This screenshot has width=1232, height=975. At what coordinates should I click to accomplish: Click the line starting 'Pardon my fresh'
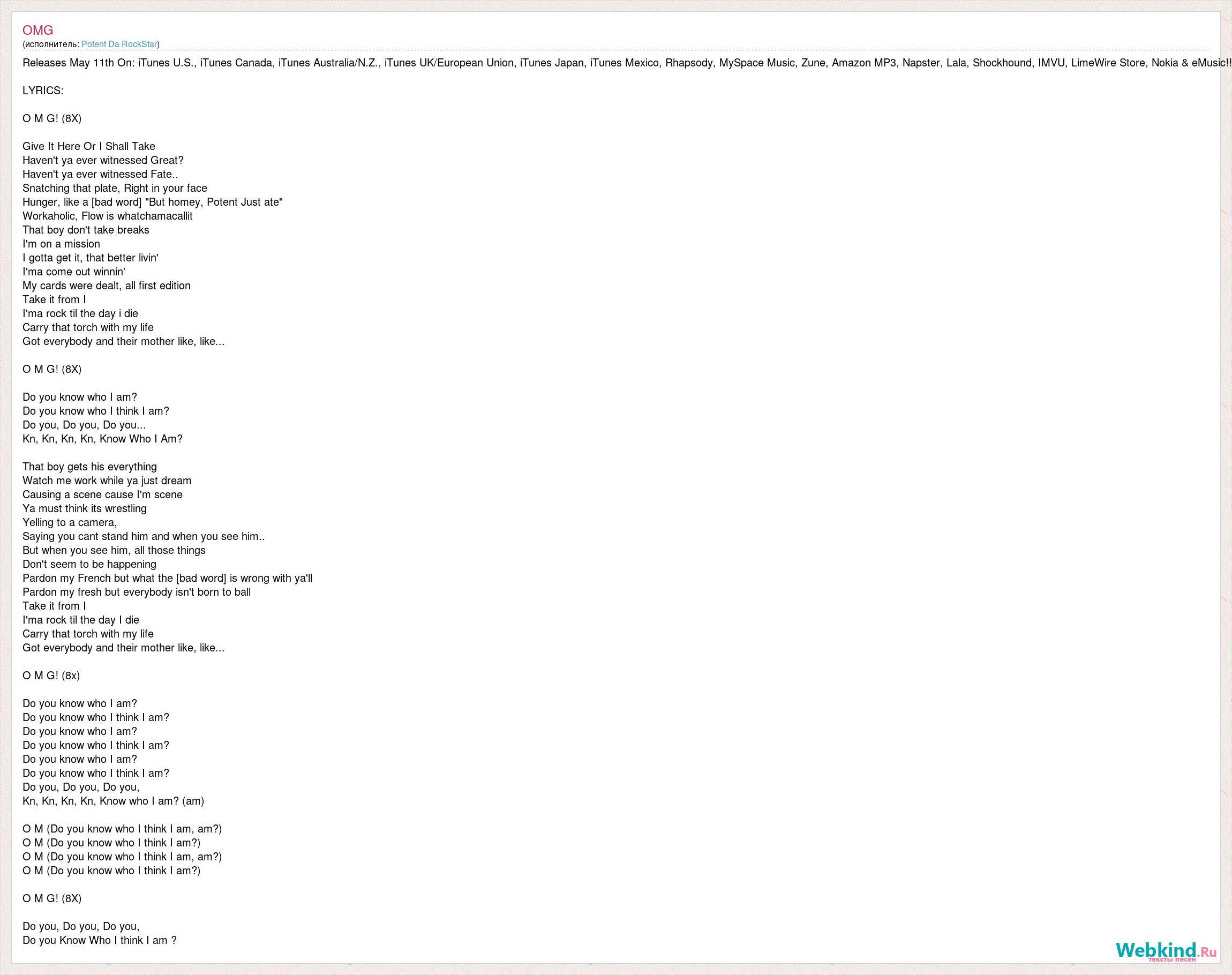coord(137,592)
